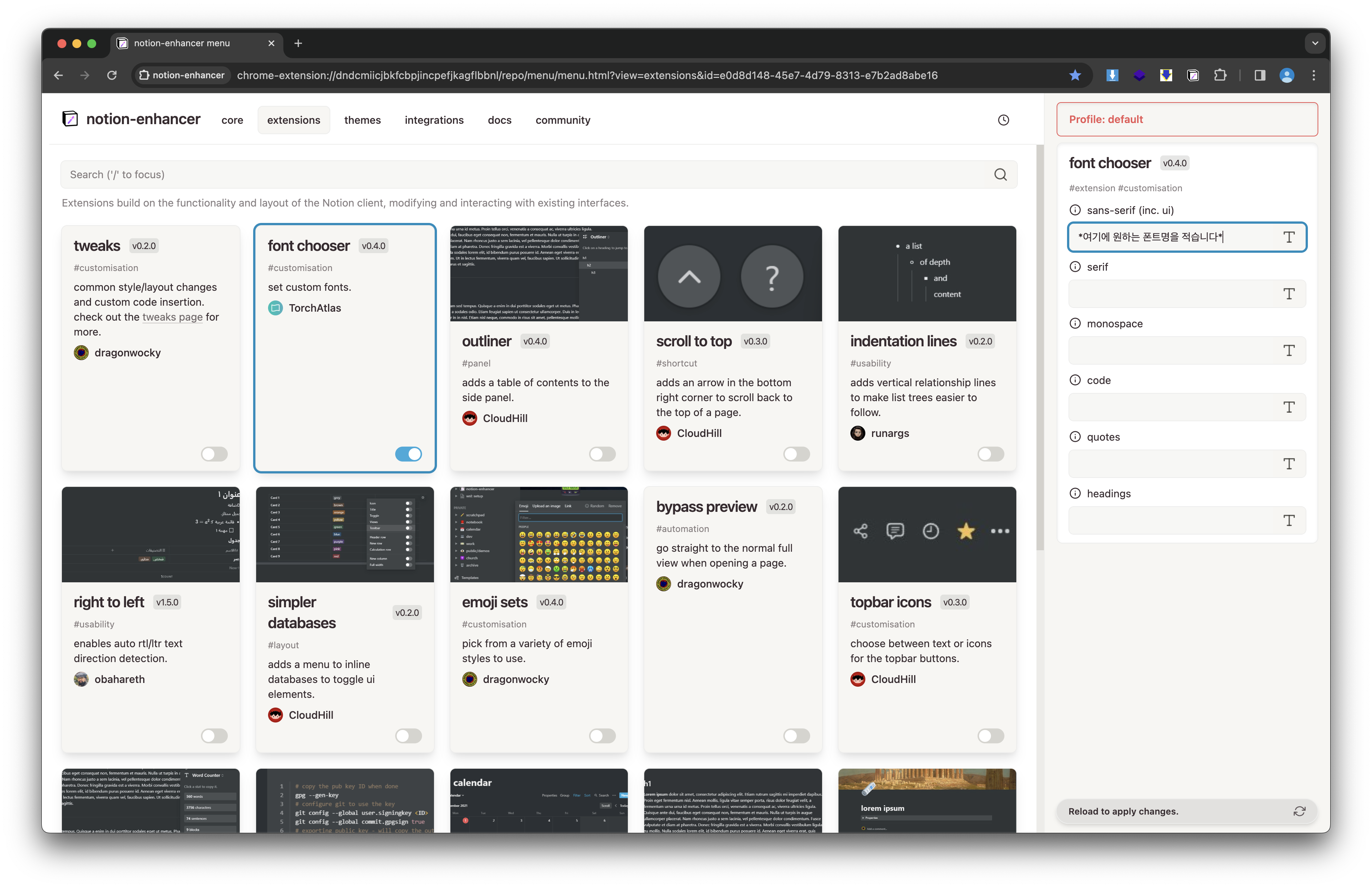Screen dimensions: 1372x888
Task: Click the search magnifier icon
Action: pyautogui.click(x=1000, y=174)
